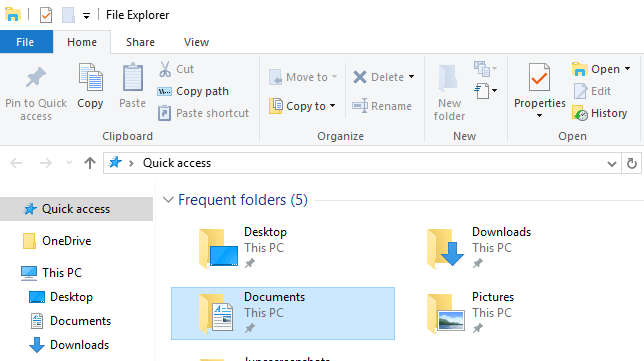Click the title bar New folder icon
The width and height of the screenshot is (644, 361).
[x=68, y=15]
